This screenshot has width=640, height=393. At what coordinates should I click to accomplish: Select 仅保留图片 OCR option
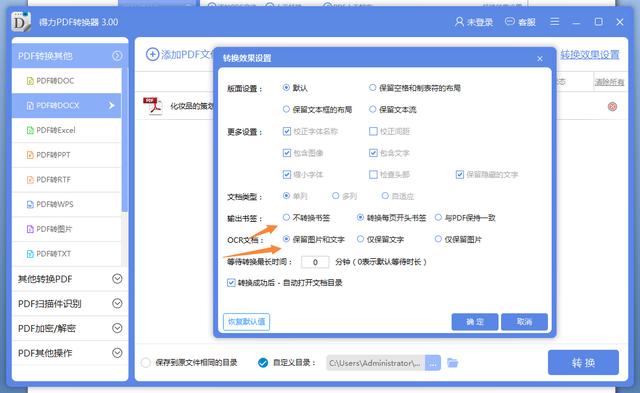pyautogui.click(x=438, y=239)
